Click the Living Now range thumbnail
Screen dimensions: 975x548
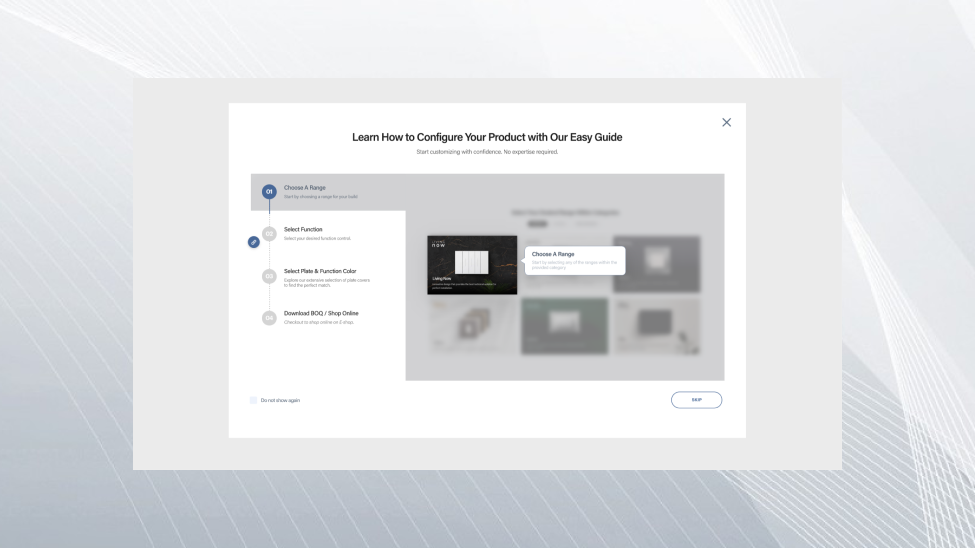pyautogui.click(x=472, y=265)
